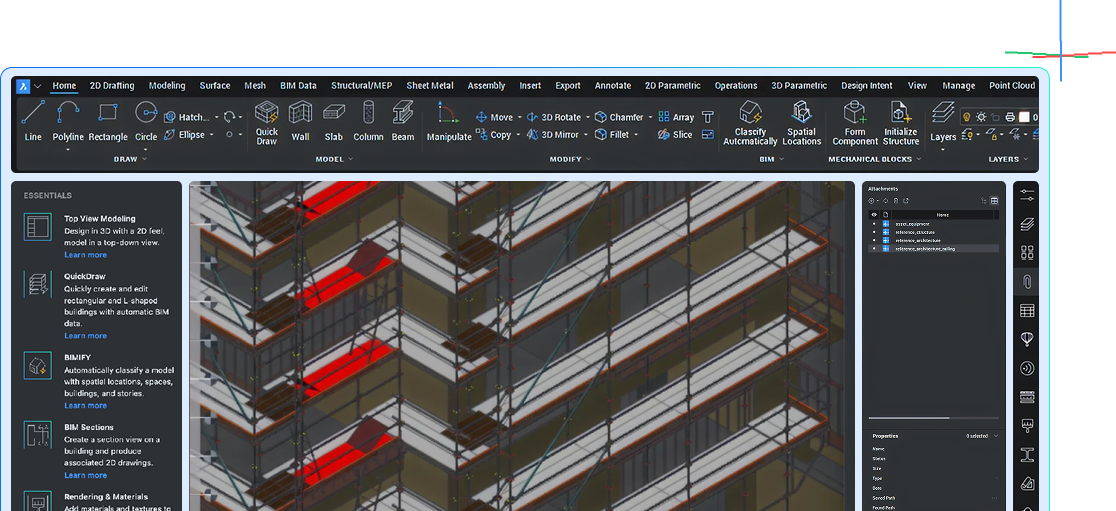Open the Hatch dropdown arrow
This screenshot has width=1116, height=511.
(216, 117)
